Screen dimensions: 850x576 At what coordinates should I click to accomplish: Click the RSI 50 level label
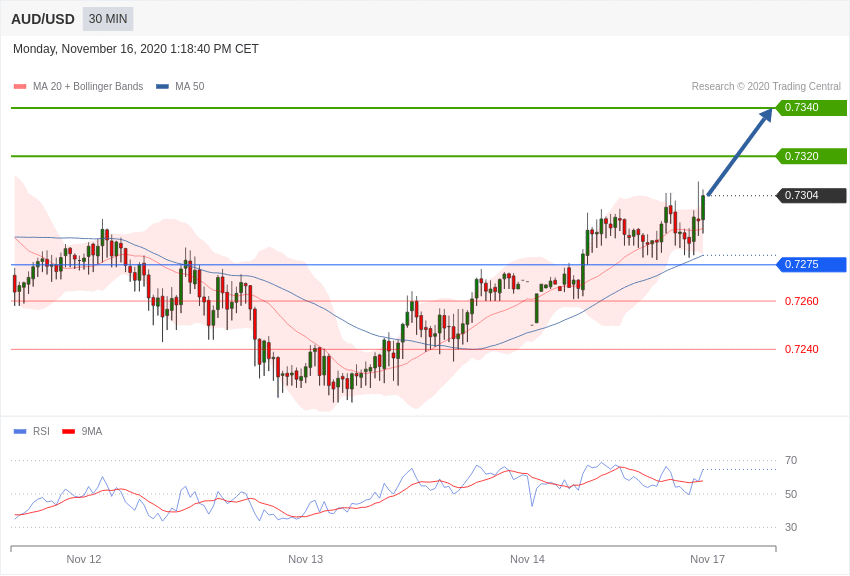(791, 494)
